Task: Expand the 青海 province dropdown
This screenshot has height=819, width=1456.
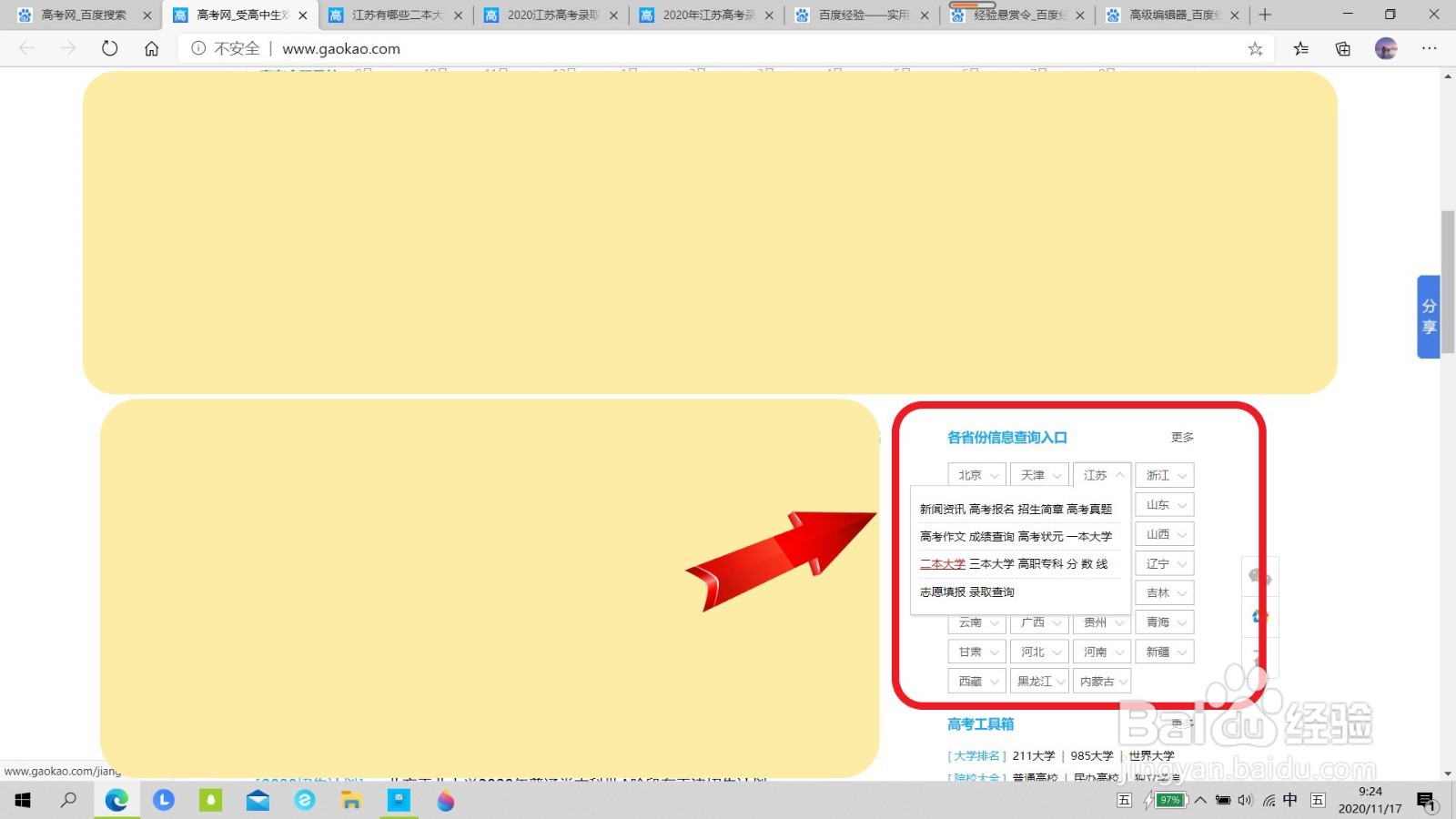Action: tap(1165, 622)
